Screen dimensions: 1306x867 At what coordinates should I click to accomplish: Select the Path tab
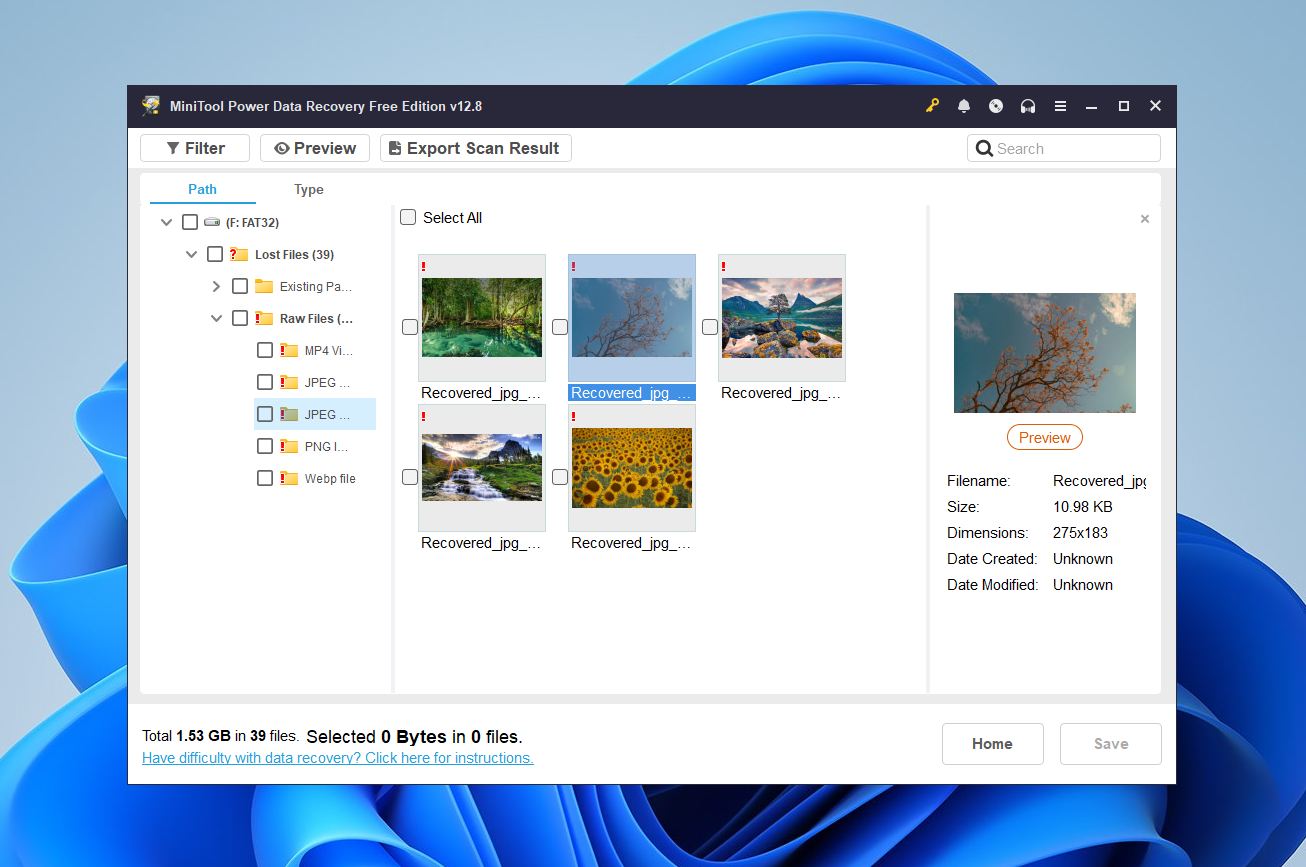coord(202,189)
